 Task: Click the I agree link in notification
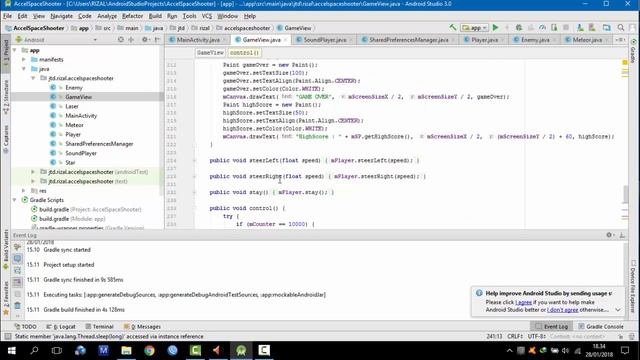(523, 302)
